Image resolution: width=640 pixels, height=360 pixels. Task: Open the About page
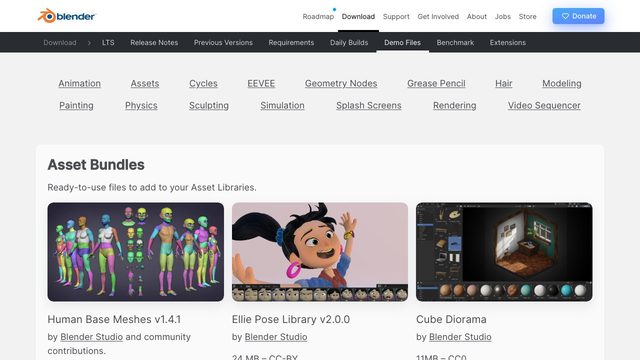coord(477,17)
